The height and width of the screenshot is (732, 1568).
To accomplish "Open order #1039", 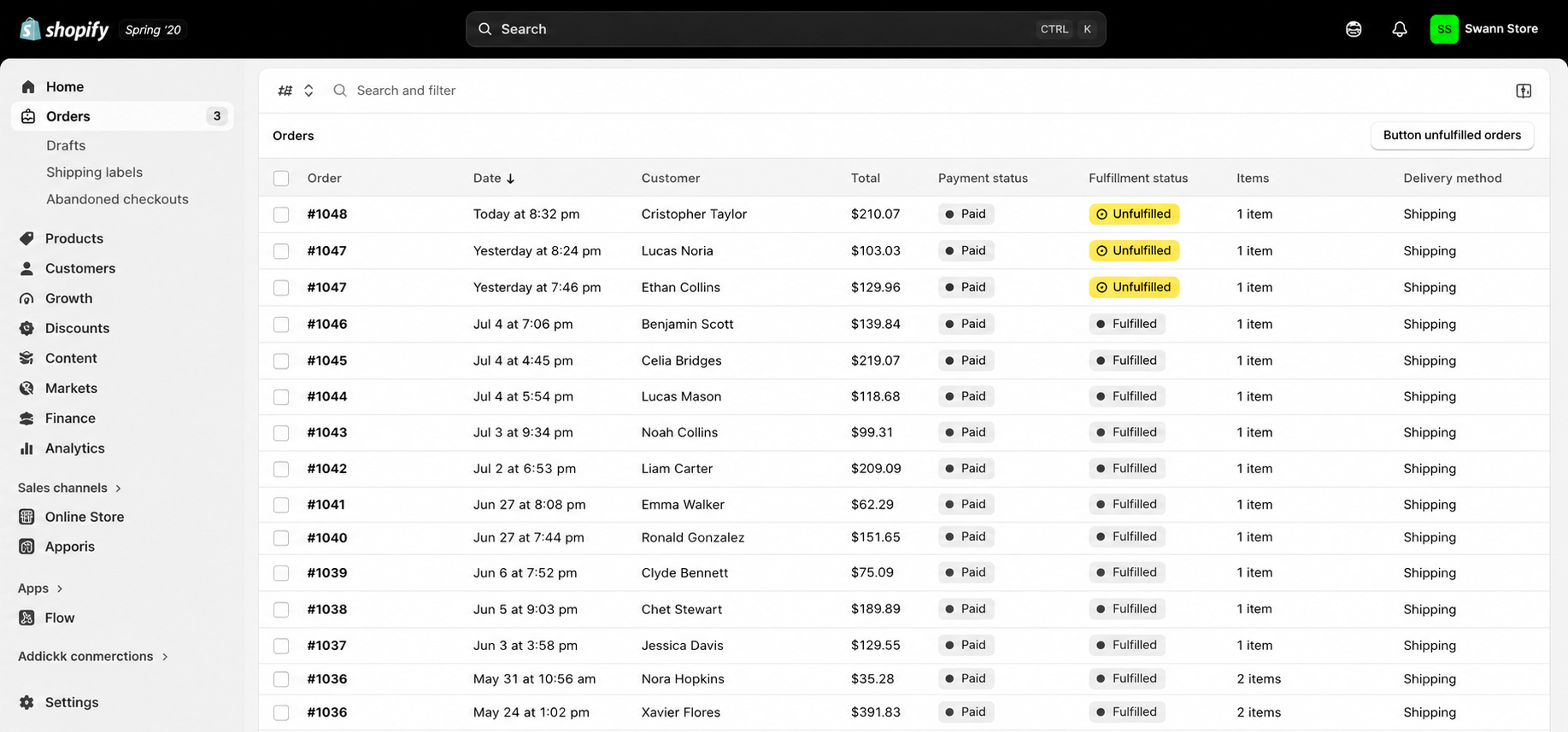I will click(x=327, y=573).
